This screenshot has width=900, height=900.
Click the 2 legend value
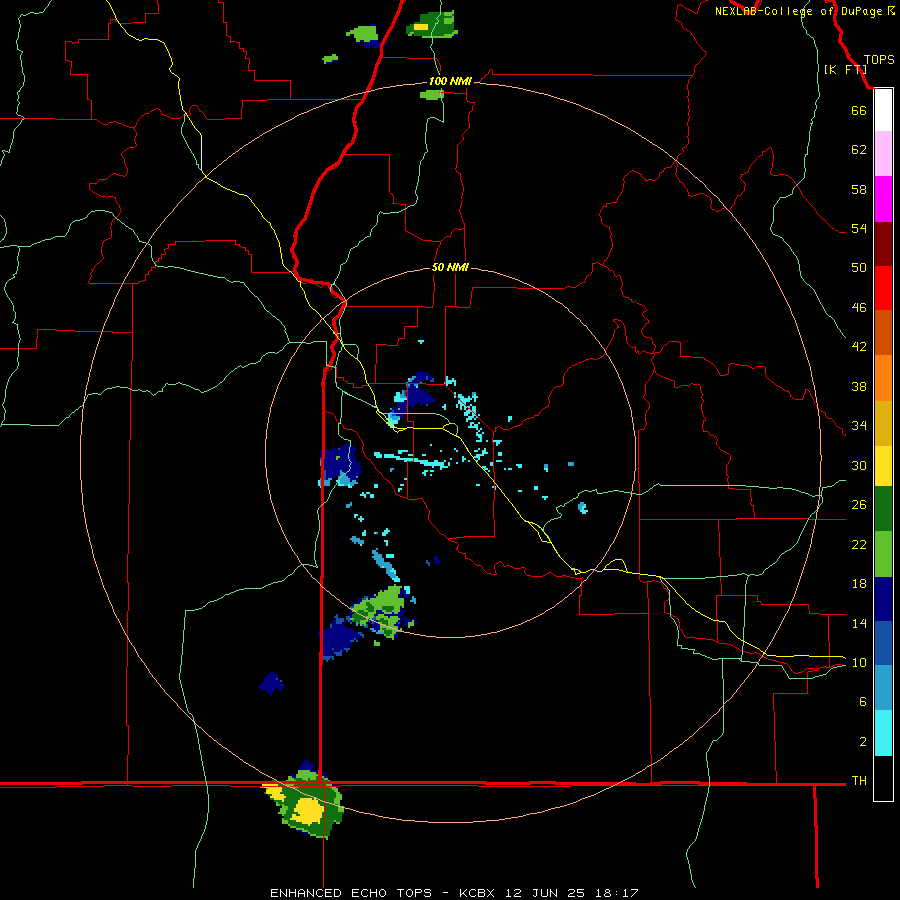point(862,741)
